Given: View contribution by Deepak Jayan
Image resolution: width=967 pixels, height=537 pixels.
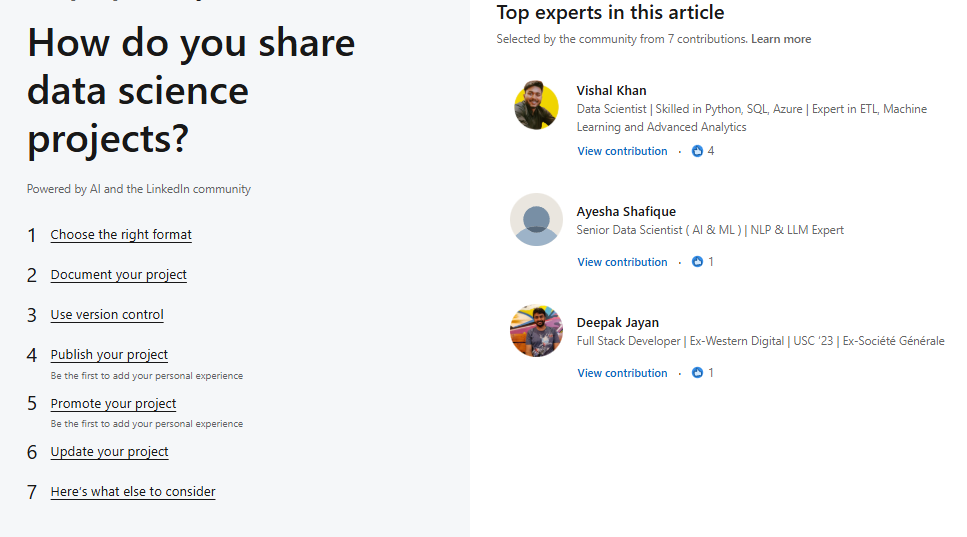Looking at the screenshot, I should tap(622, 373).
